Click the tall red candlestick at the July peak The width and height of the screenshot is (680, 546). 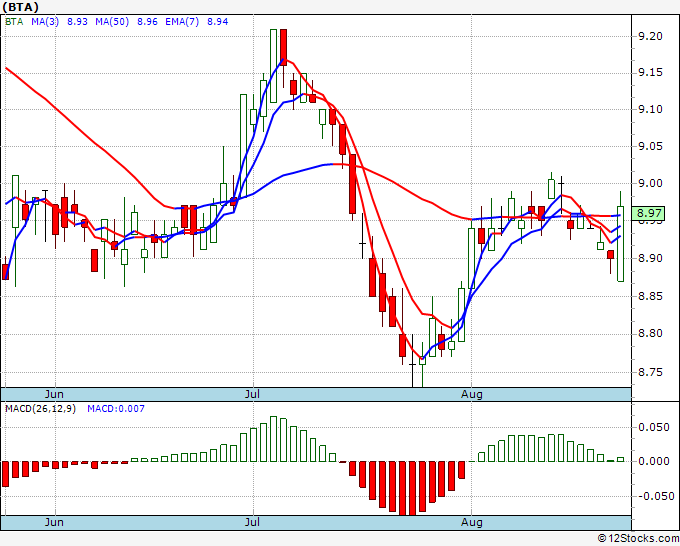click(283, 48)
